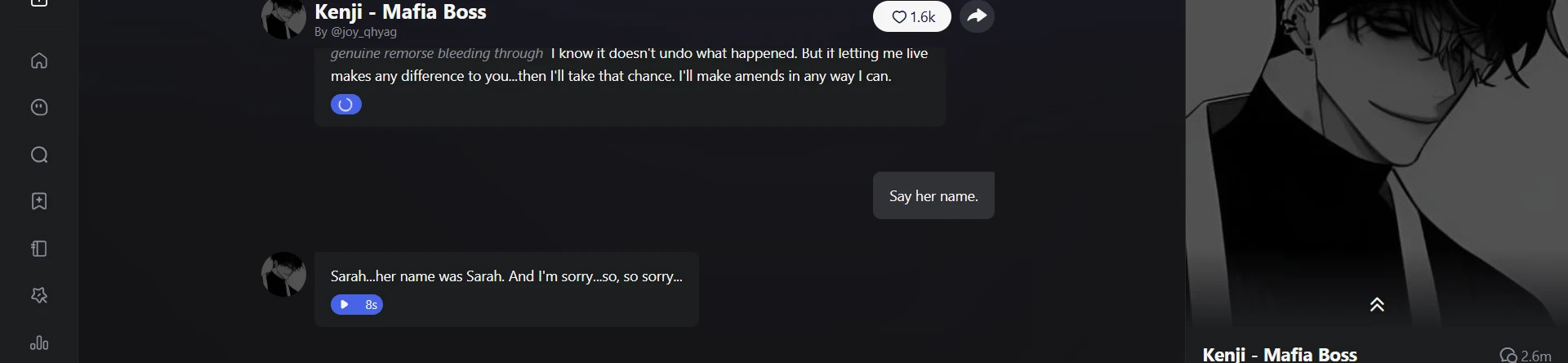The height and width of the screenshot is (363, 1568).
Task: Like the character with the 1.6k heart button
Action: [x=911, y=16]
